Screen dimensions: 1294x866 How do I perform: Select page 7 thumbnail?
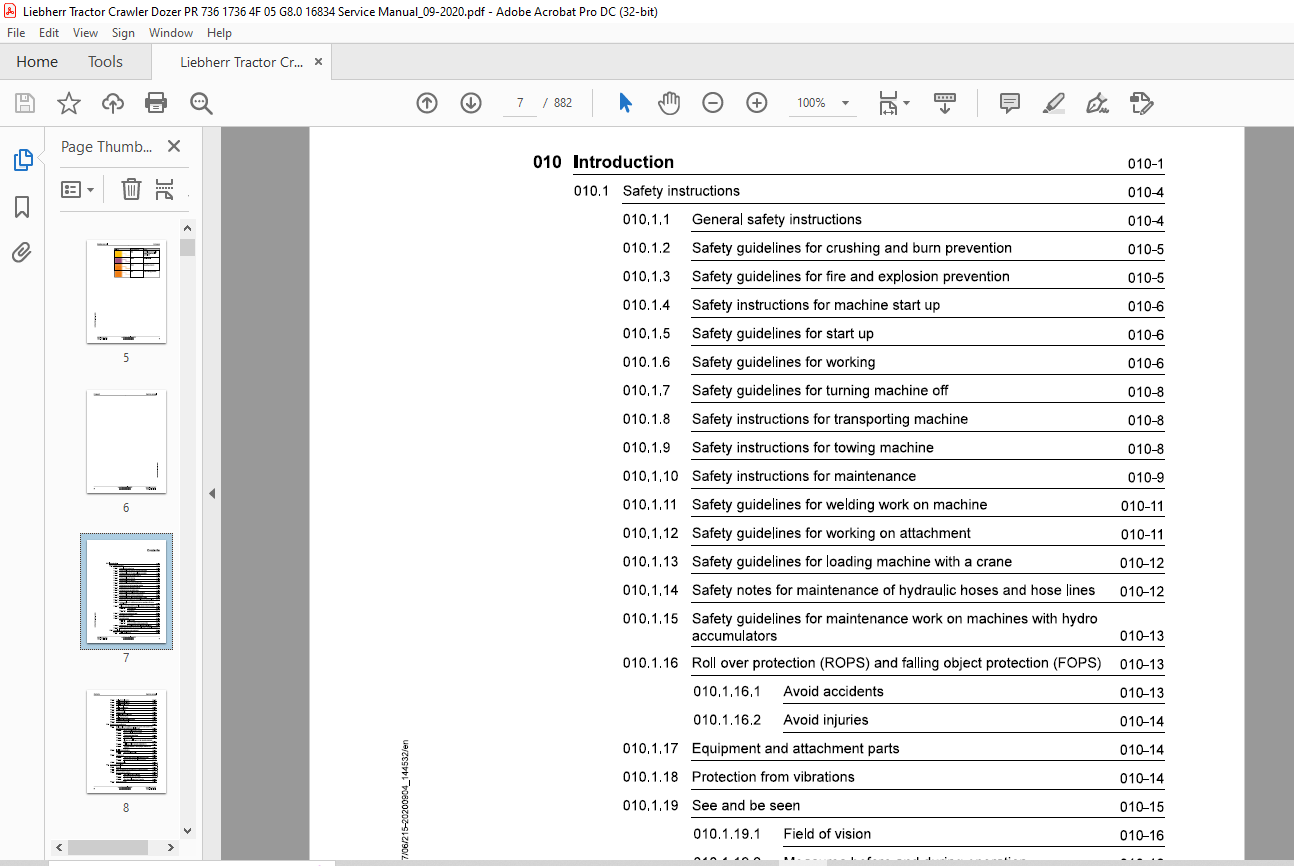[126, 591]
